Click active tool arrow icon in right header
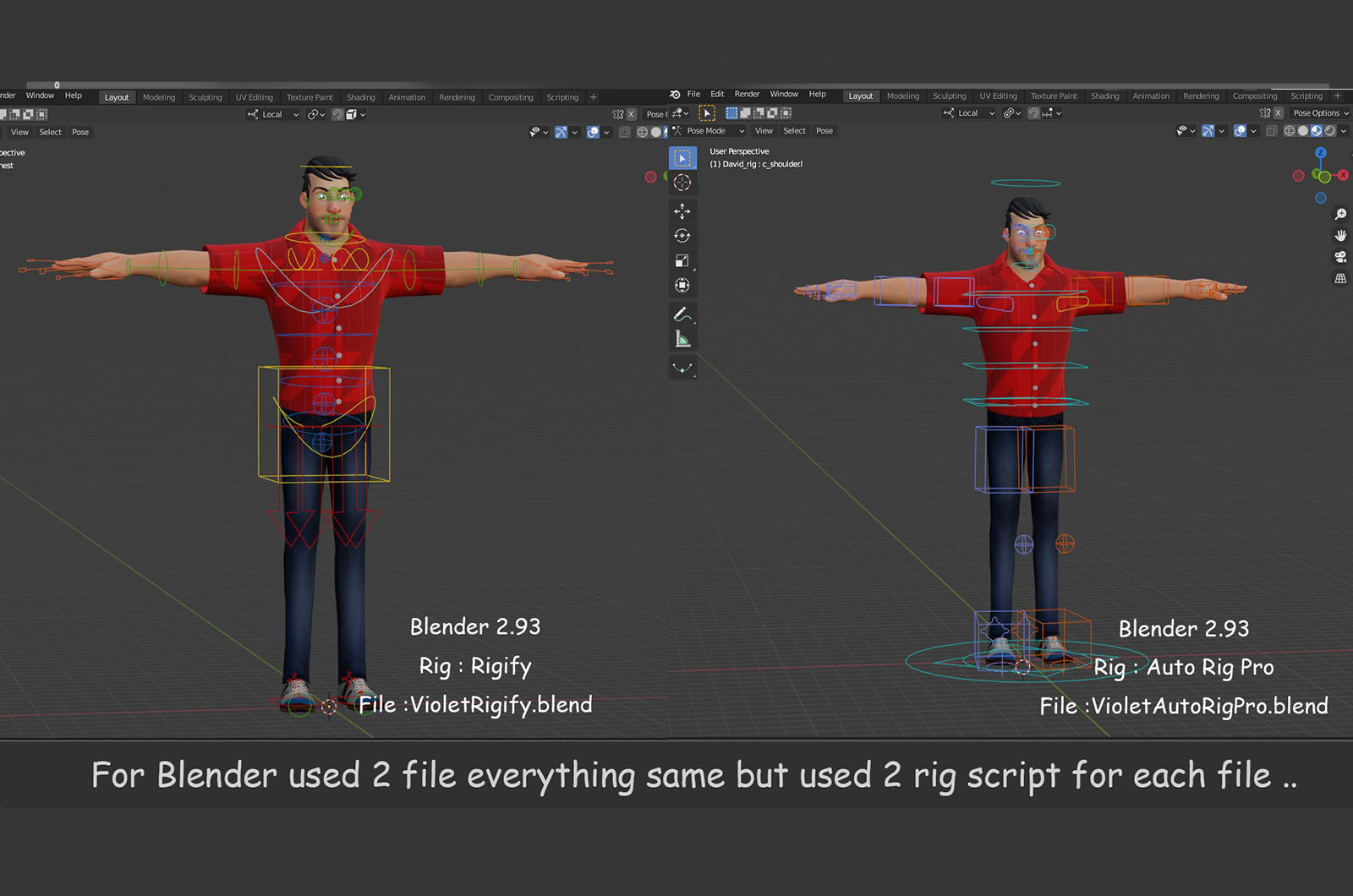This screenshot has width=1353, height=896. click(x=707, y=113)
